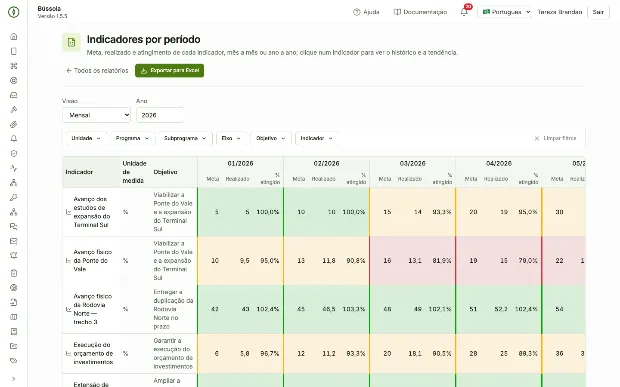The height and width of the screenshot is (387, 620).
Task: Click the 04/2026 period header
Action: (499, 163)
